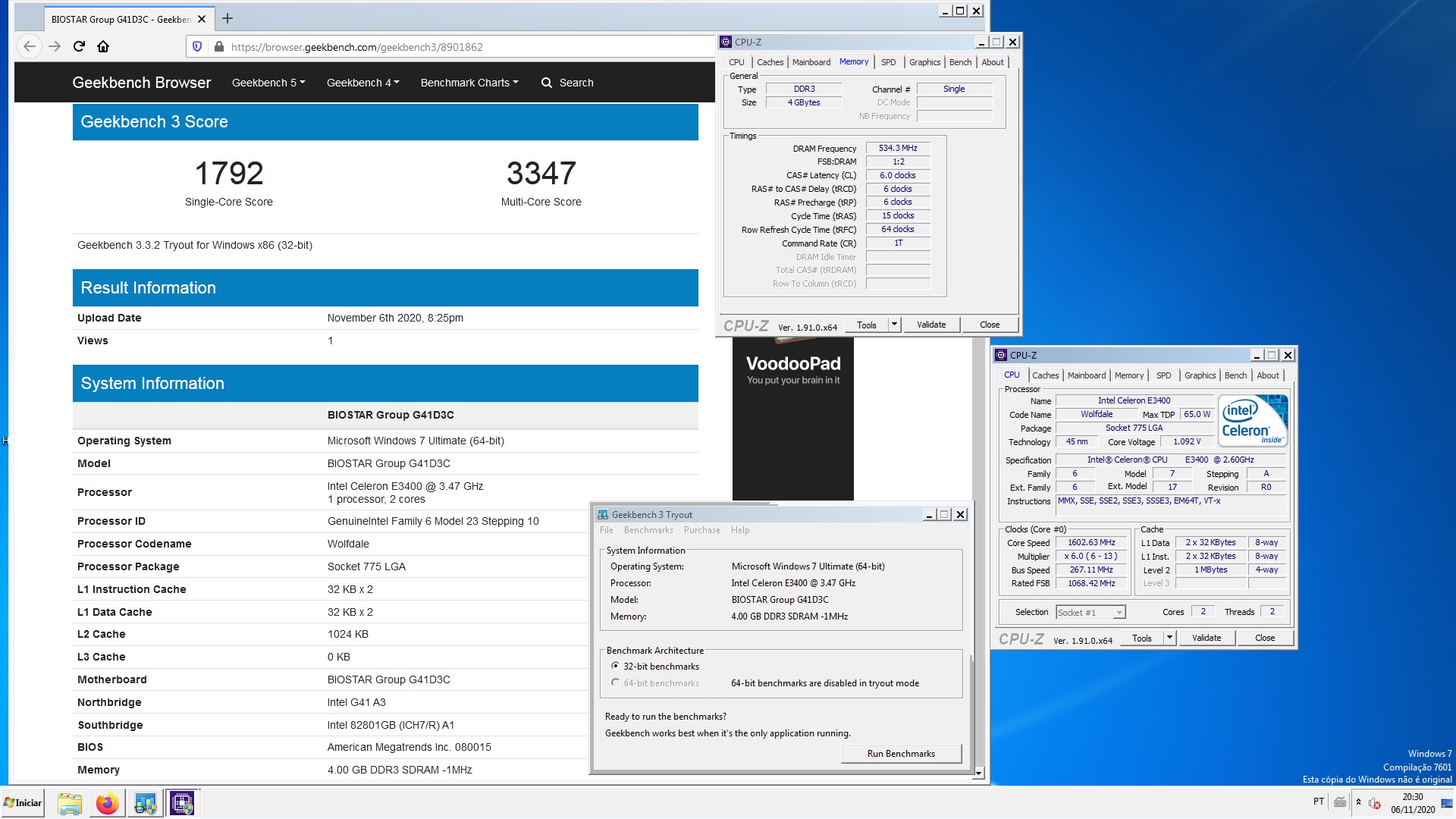Open Windows Explorer from taskbar
1456x819 pixels.
click(x=70, y=803)
